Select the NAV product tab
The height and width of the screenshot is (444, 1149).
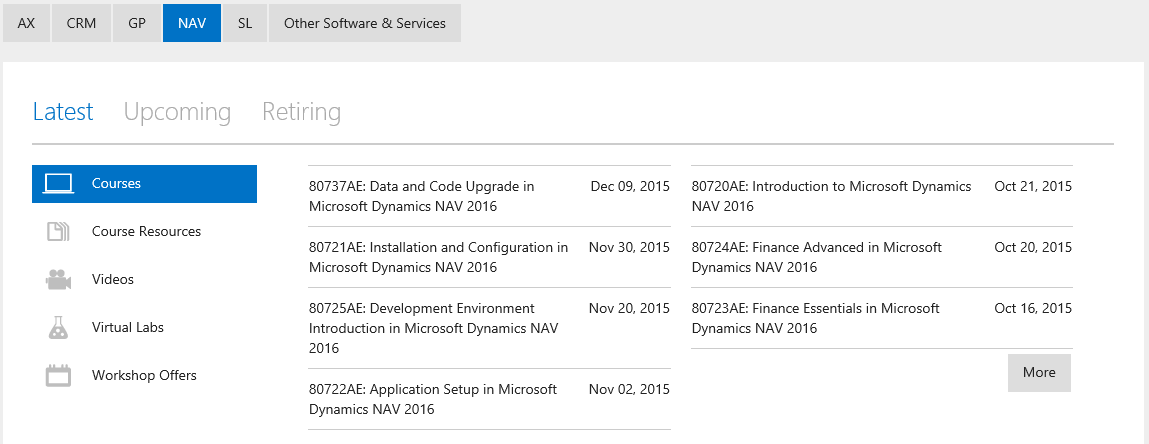pyautogui.click(x=192, y=23)
